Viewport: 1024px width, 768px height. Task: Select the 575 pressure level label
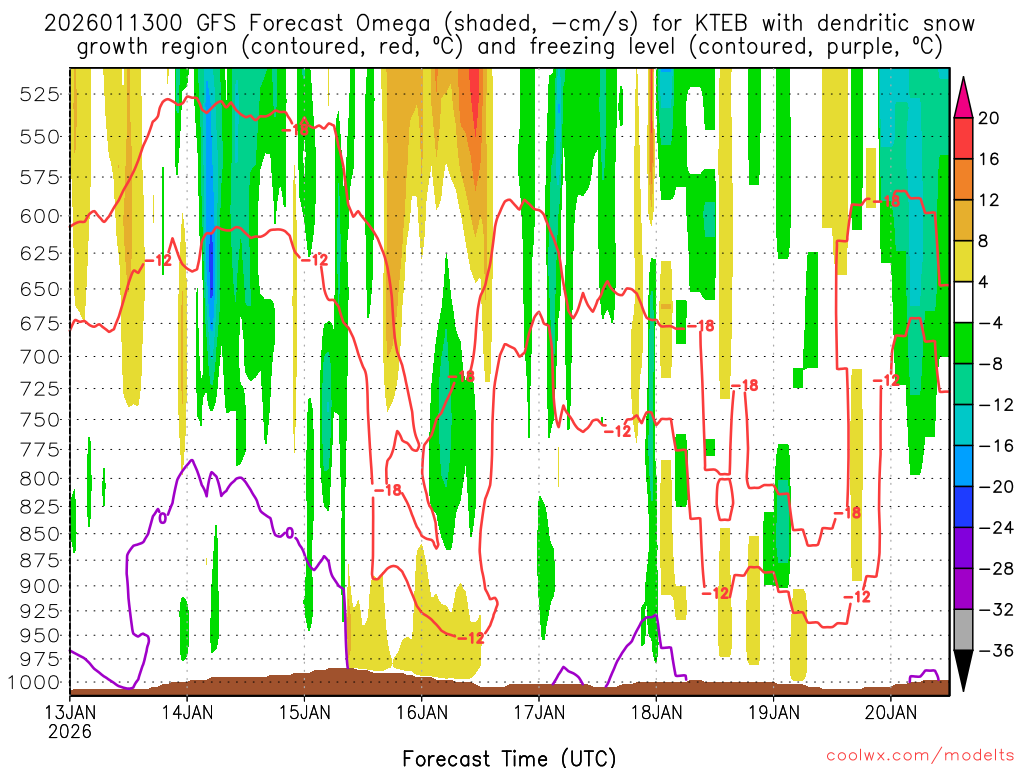coord(40,178)
